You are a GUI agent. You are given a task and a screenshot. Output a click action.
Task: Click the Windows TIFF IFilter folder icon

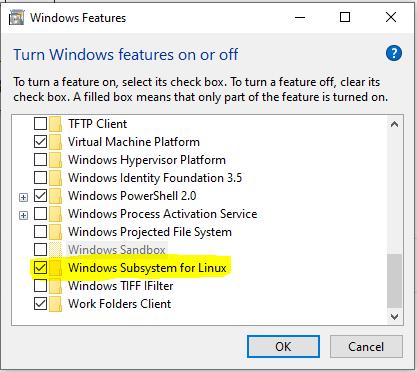(55, 286)
